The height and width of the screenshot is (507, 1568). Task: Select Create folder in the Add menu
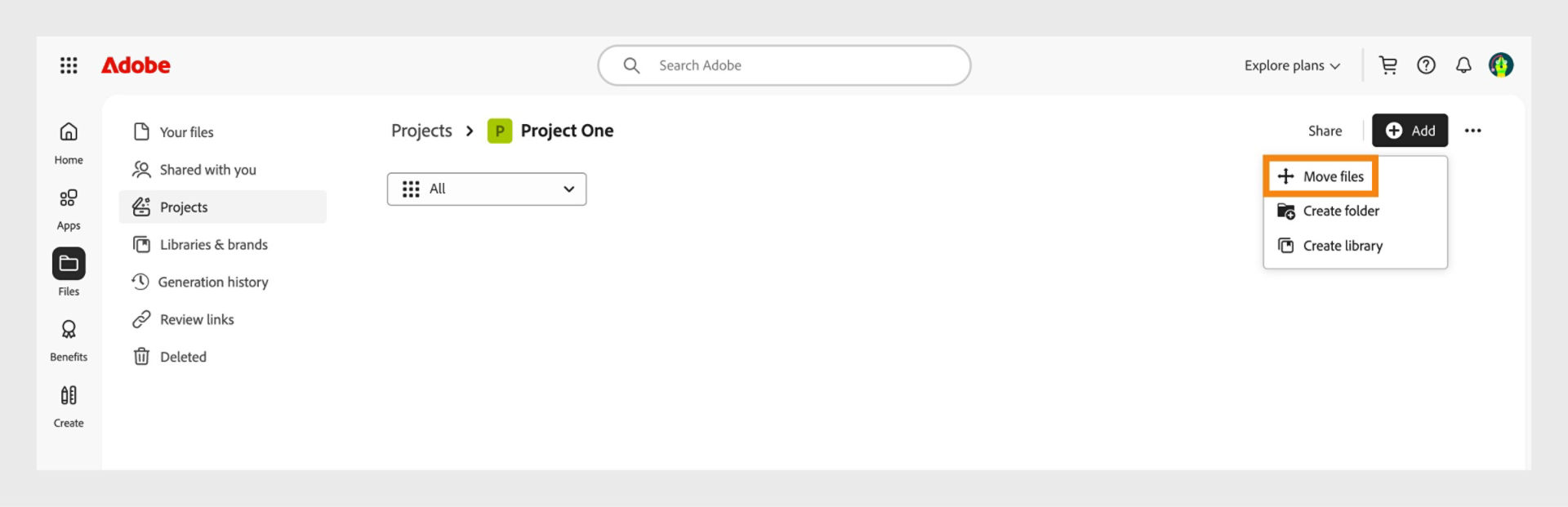click(x=1340, y=211)
